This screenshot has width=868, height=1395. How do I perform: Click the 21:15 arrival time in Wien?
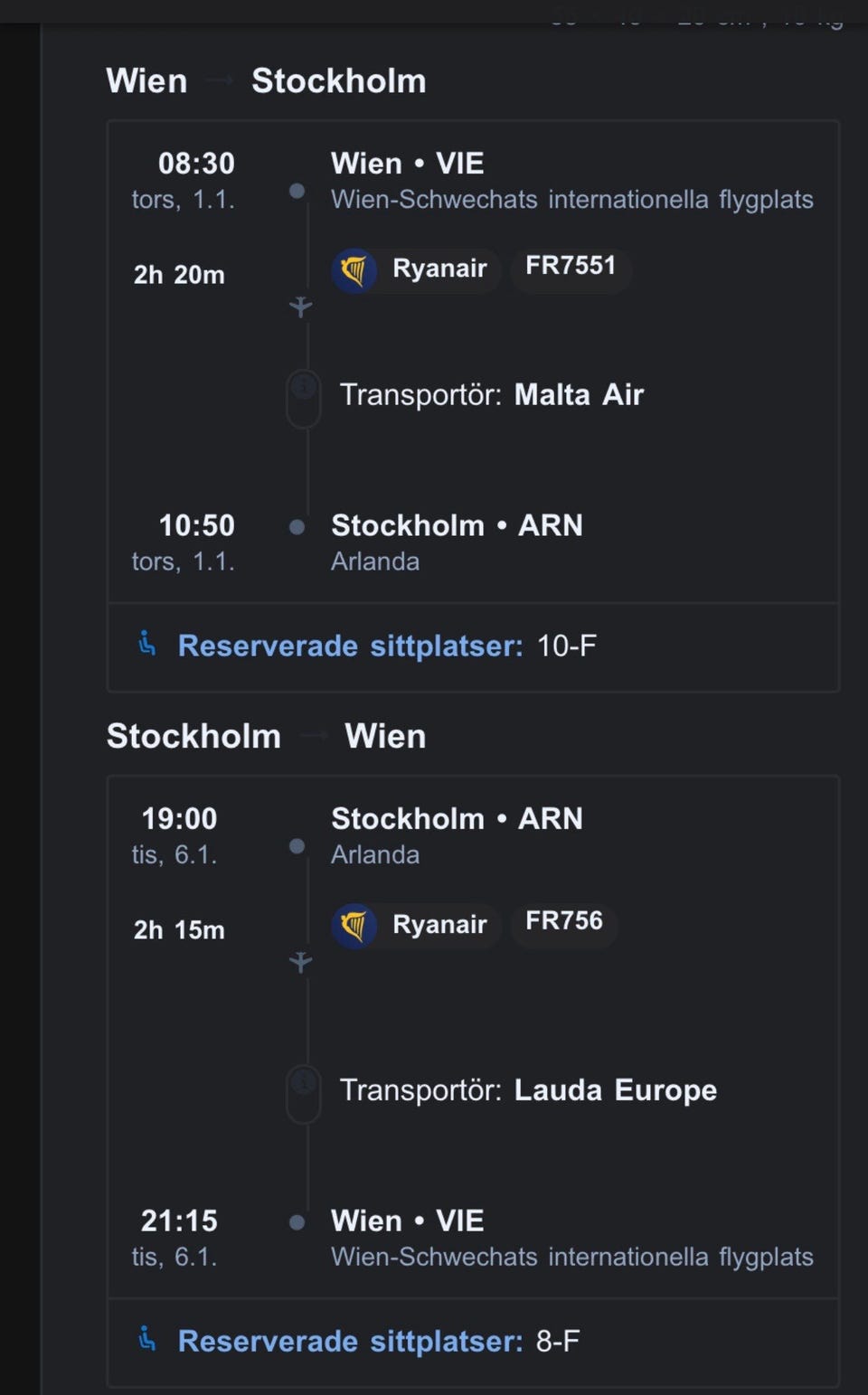179,1221
